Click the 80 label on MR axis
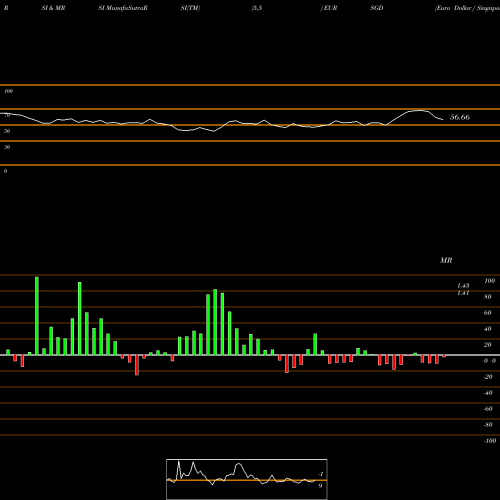 488,297
